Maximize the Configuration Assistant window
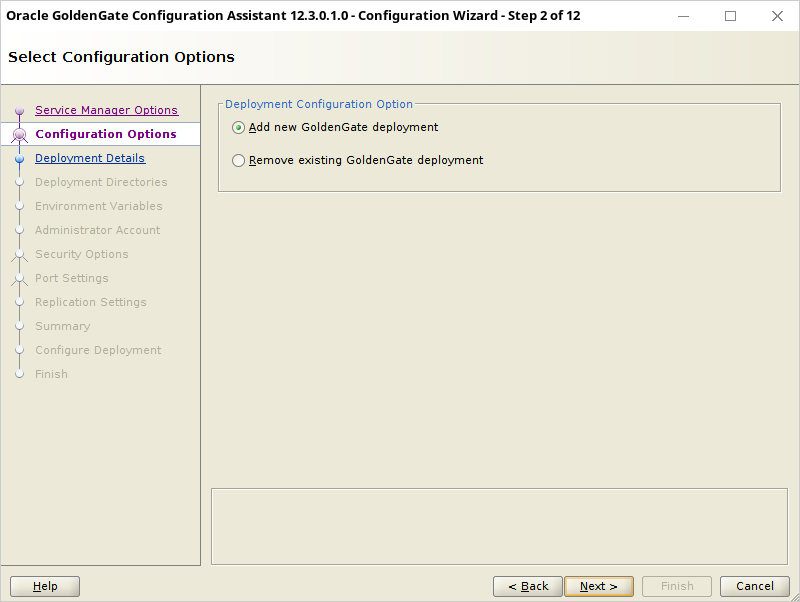Viewport: 800px width, 602px height. pos(730,16)
